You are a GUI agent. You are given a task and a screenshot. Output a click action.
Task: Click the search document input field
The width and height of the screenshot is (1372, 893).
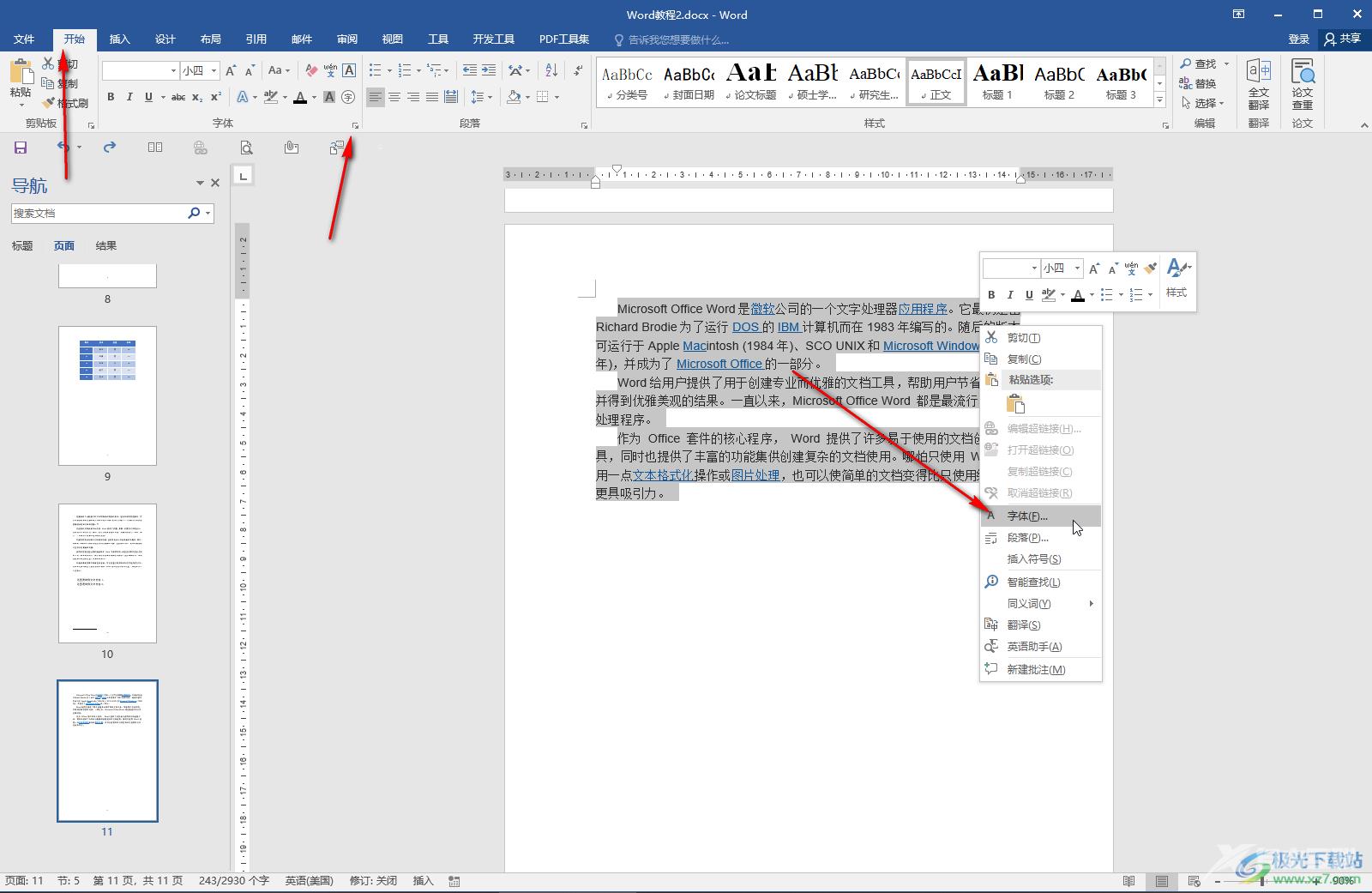[99, 213]
